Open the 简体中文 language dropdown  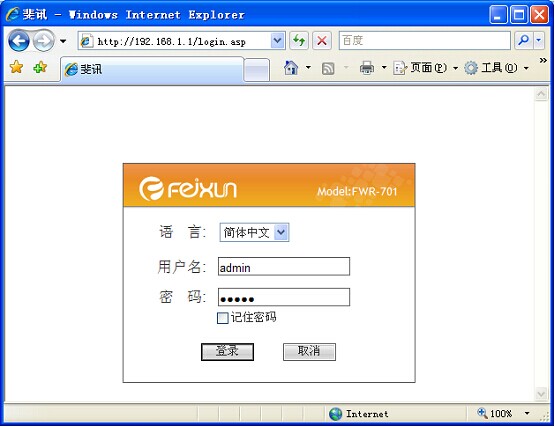(x=254, y=232)
